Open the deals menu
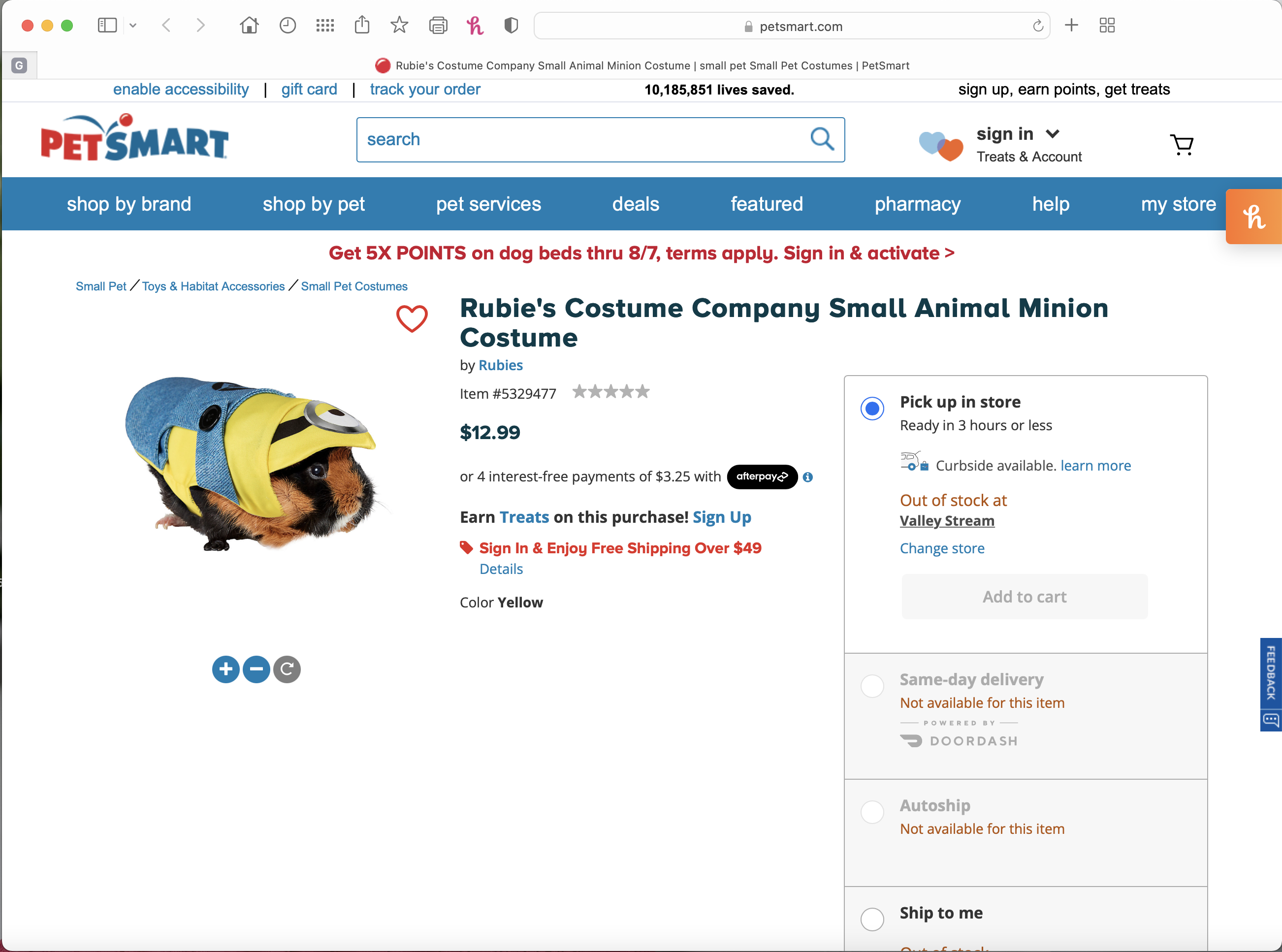This screenshot has width=1282, height=952. pos(635,204)
